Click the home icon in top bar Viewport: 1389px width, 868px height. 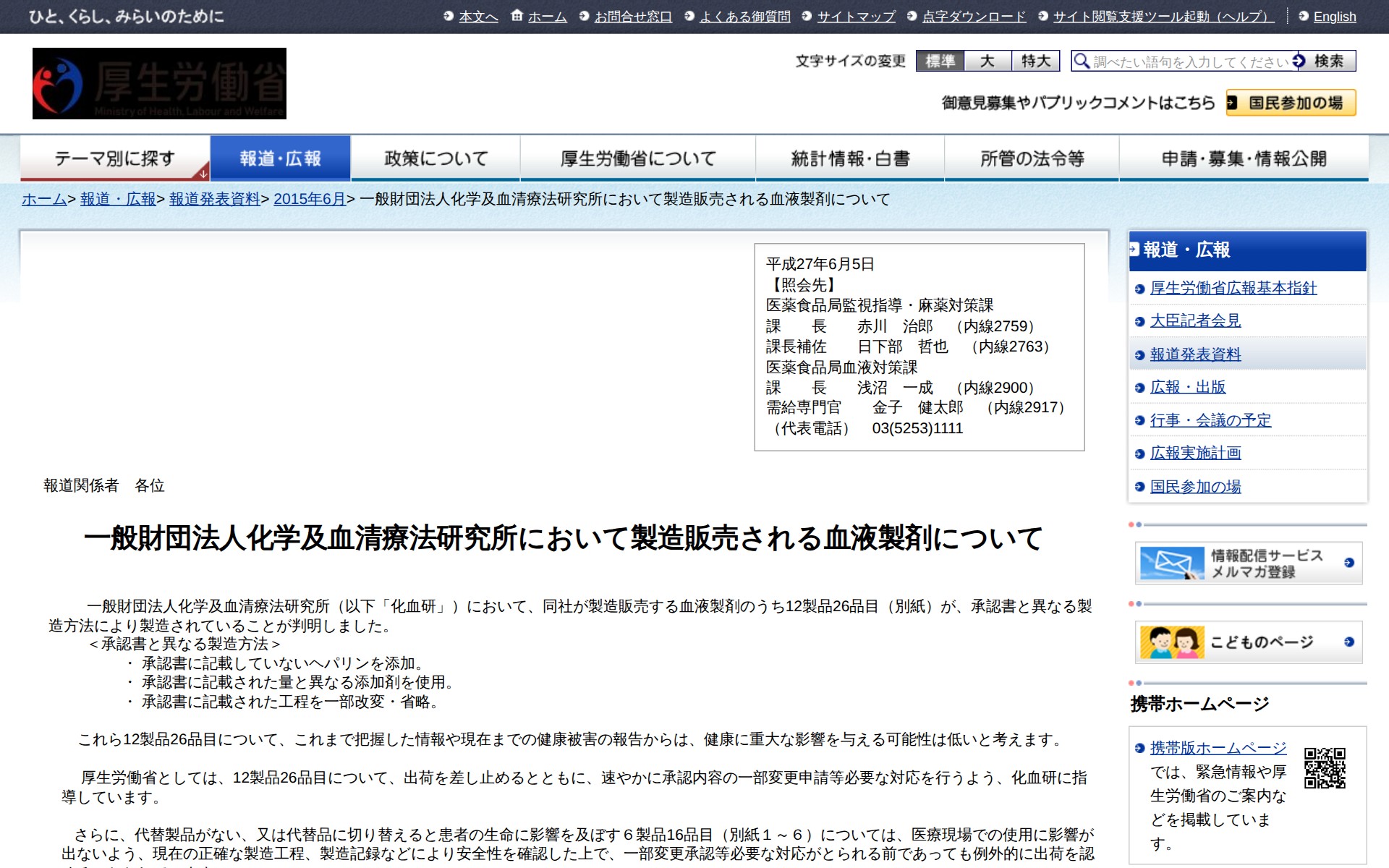coord(517,15)
